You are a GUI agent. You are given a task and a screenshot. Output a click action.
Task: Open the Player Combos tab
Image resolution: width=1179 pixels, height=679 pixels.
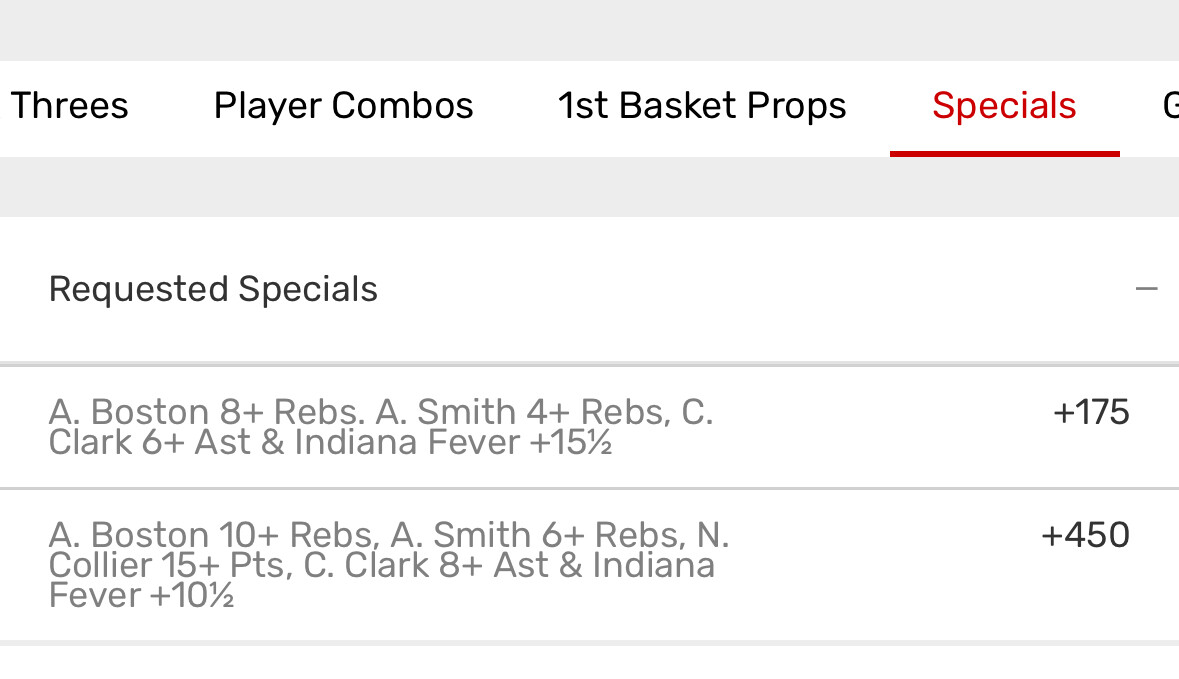coord(343,106)
